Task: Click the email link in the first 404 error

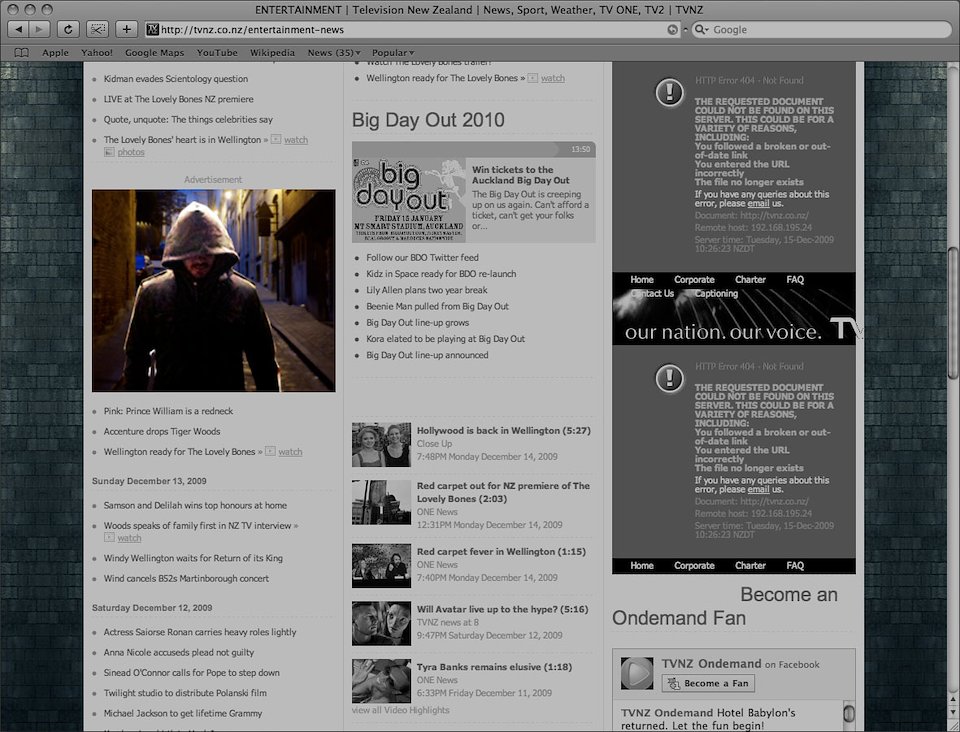Action: (758, 203)
